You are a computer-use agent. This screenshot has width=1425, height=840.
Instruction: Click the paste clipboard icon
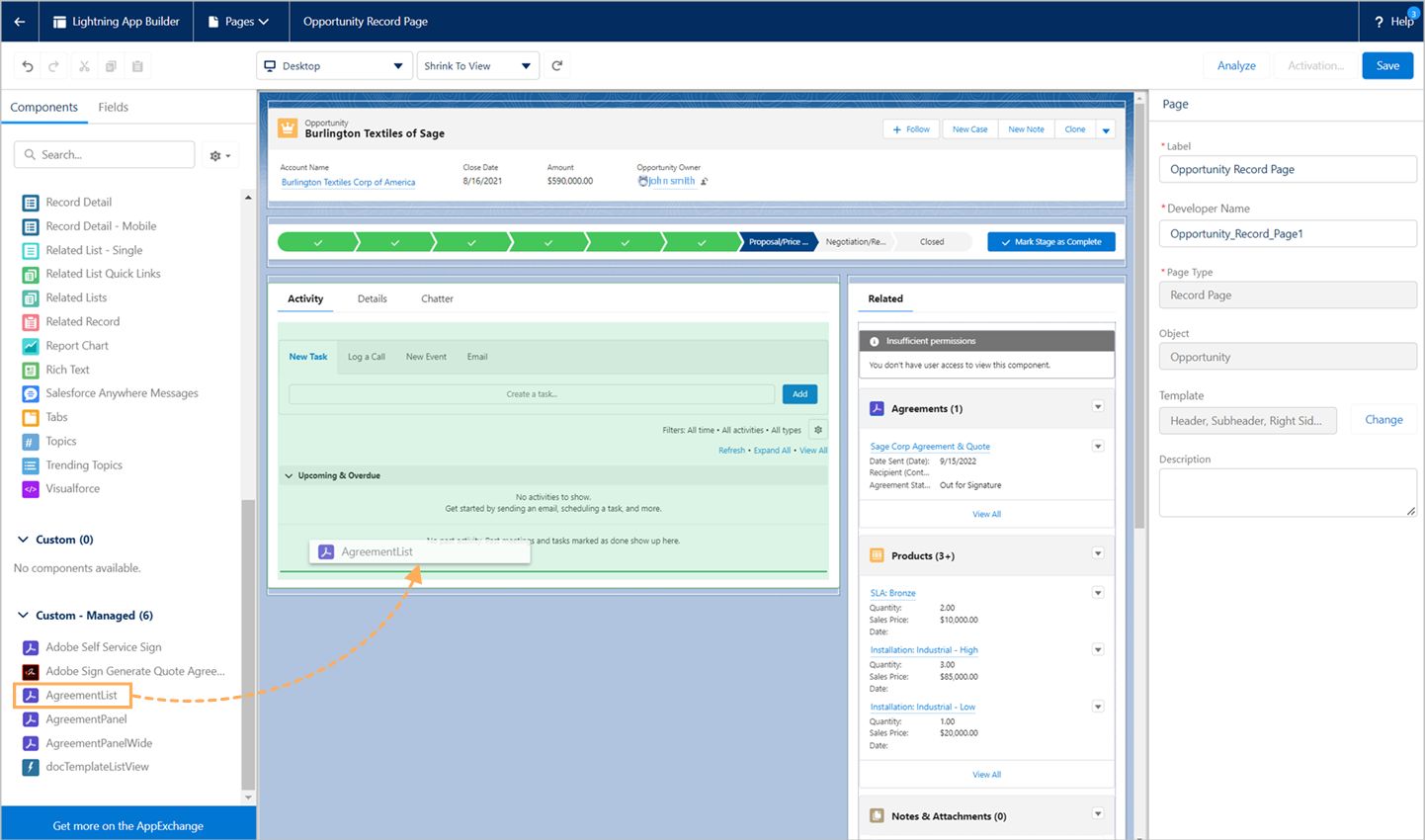pyautogui.click(x=137, y=66)
